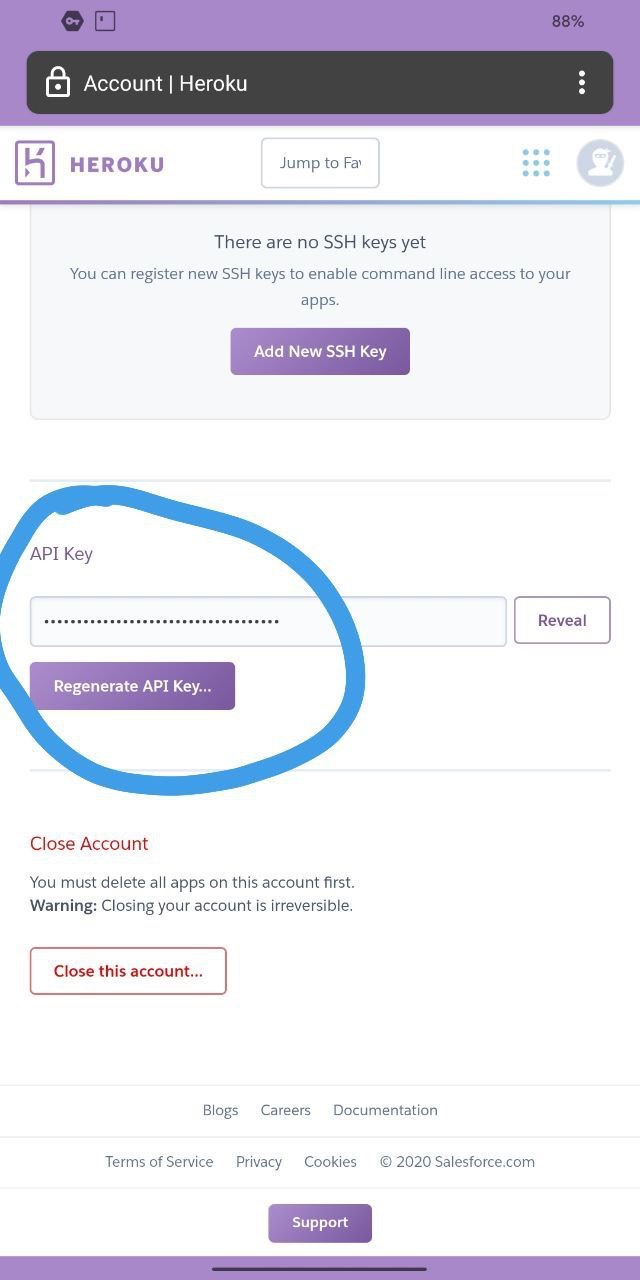The height and width of the screenshot is (1280, 640).
Task: Click the masked API Key field
Action: (268, 621)
